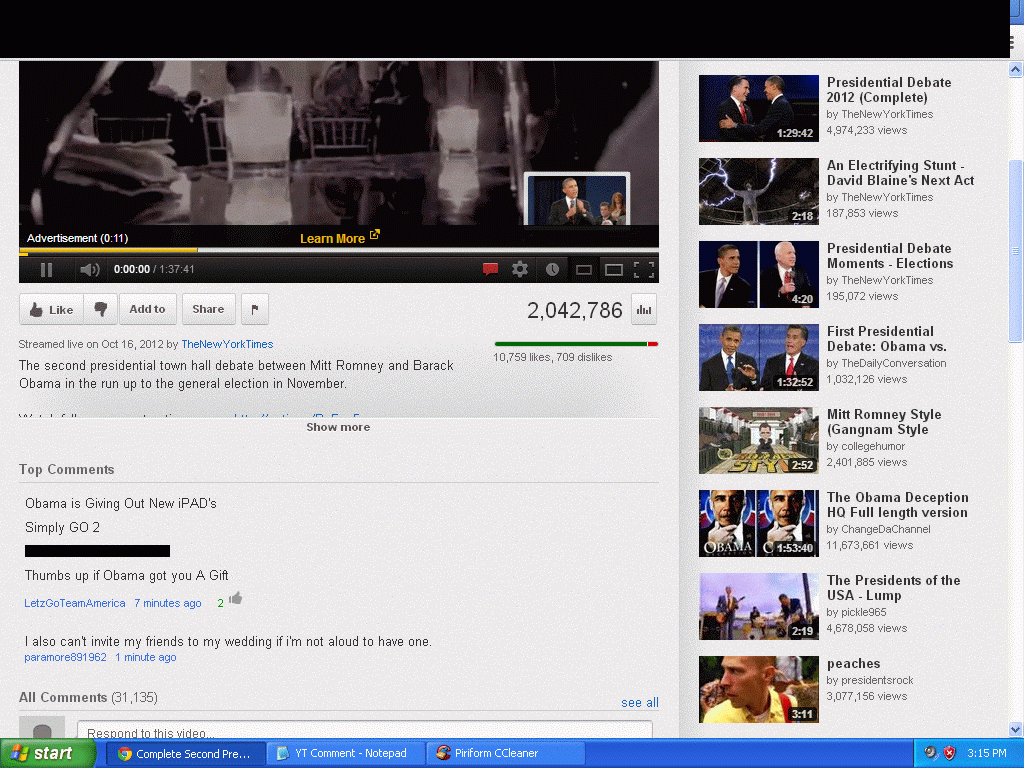Switch to small player size icon

tap(584, 270)
